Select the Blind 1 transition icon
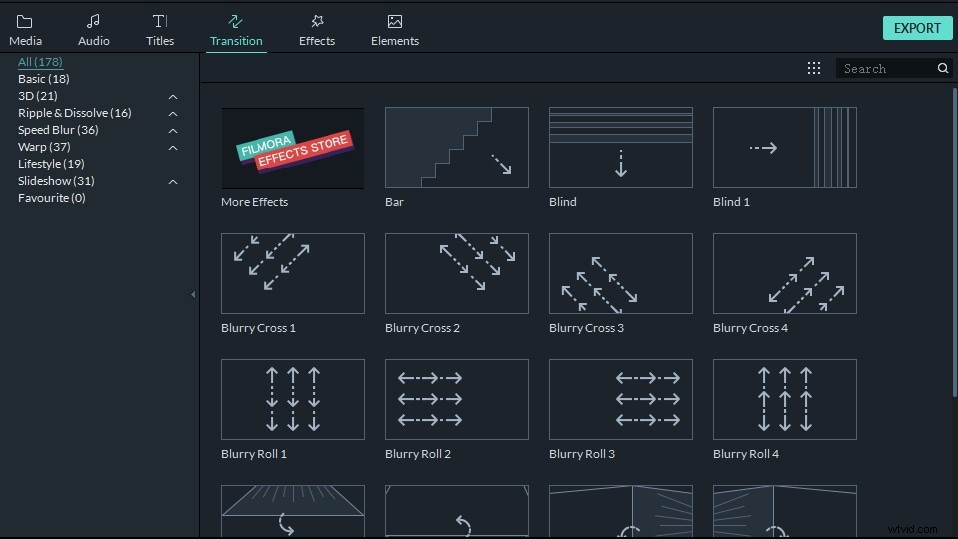This screenshot has width=958, height=539. click(x=784, y=148)
